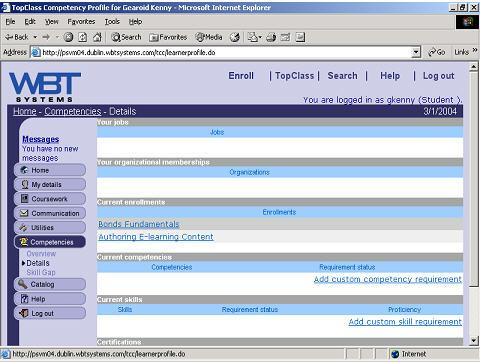Click the Edit page toolbar icon
Screen dimensions: 483x364
click(x=285, y=37)
